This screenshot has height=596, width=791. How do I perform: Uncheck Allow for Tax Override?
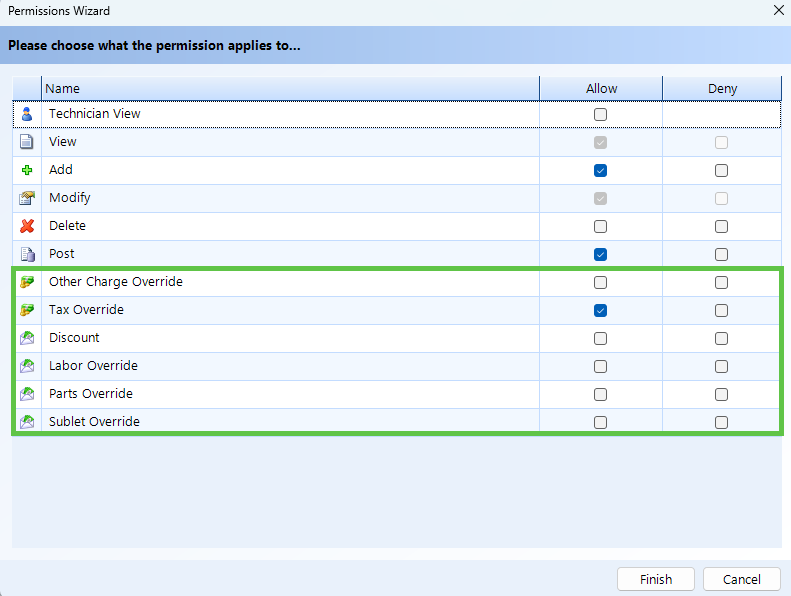[x=600, y=310]
